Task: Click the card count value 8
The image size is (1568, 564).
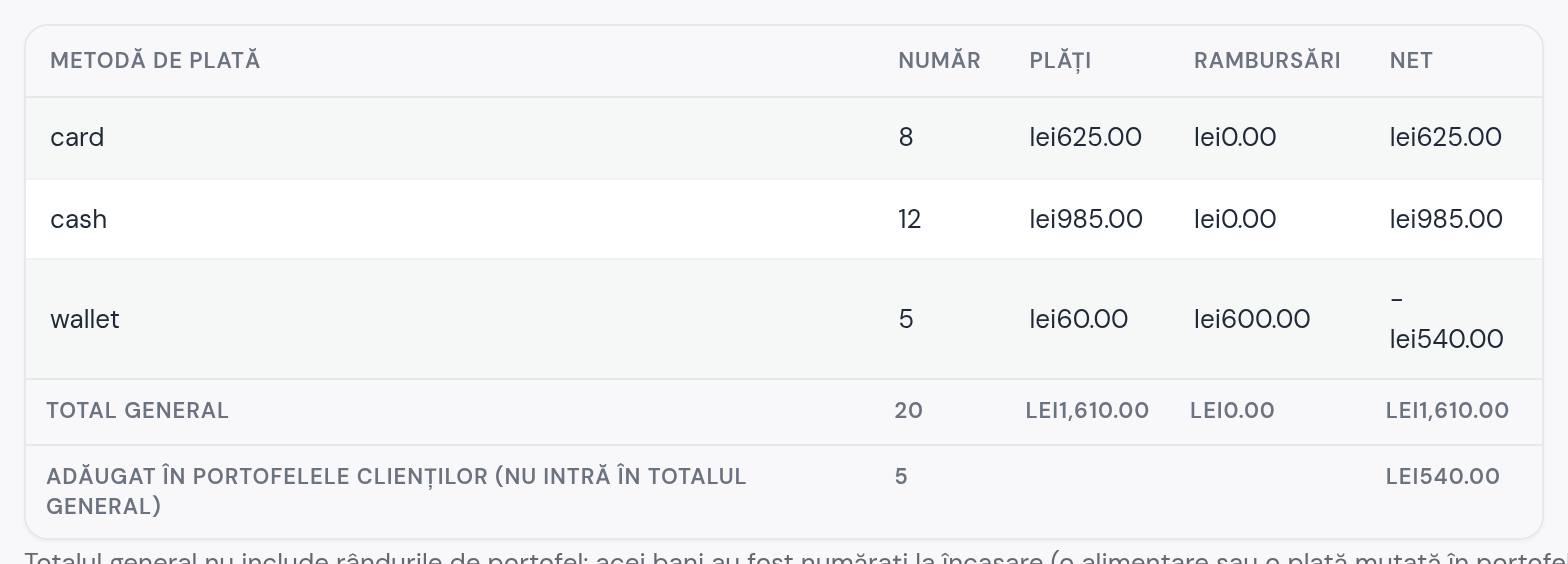Action: click(x=906, y=138)
